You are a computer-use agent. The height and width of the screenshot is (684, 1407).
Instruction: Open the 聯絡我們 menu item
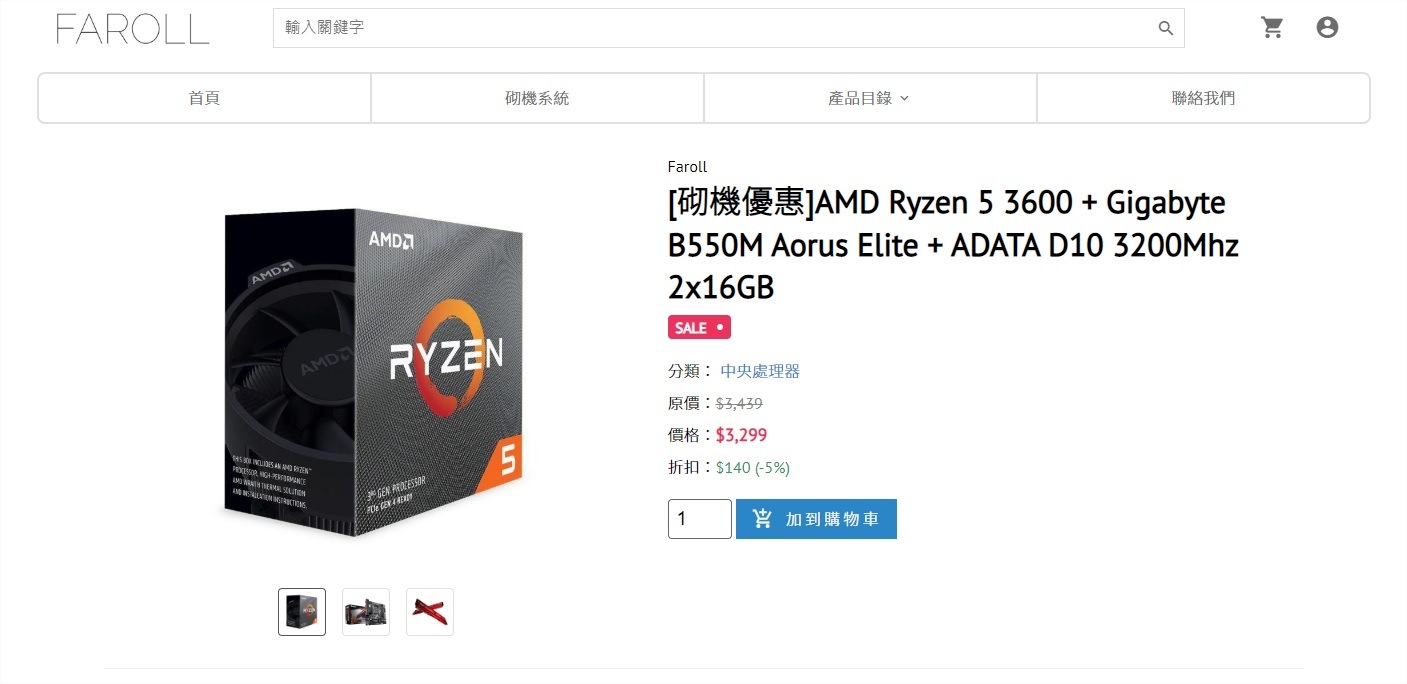1203,98
